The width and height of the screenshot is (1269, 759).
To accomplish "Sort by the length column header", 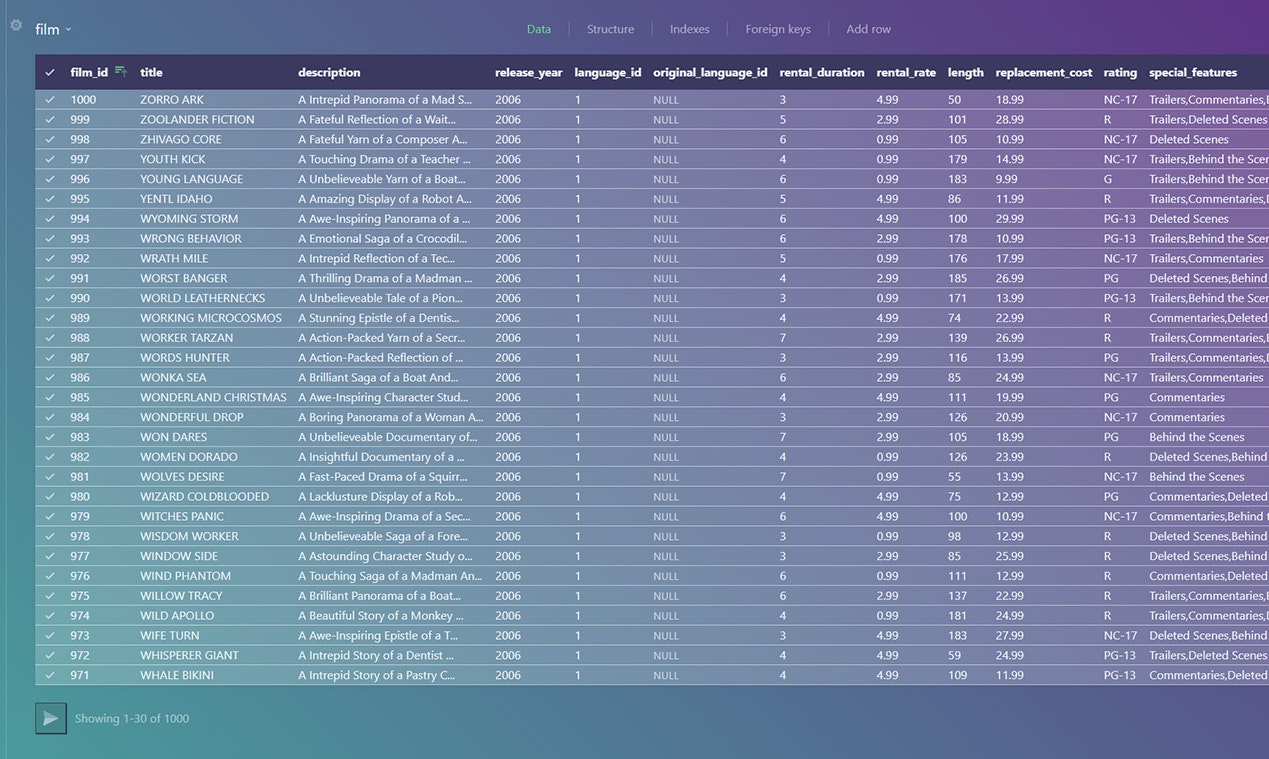I will (966, 72).
